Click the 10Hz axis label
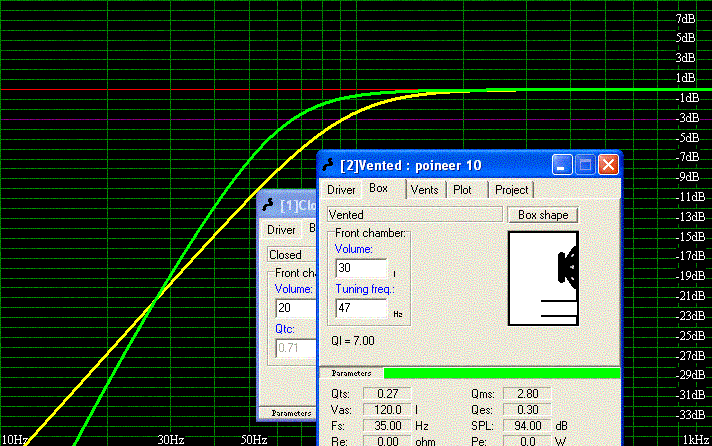Screen dimensions: 712x446 (x=15, y=440)
